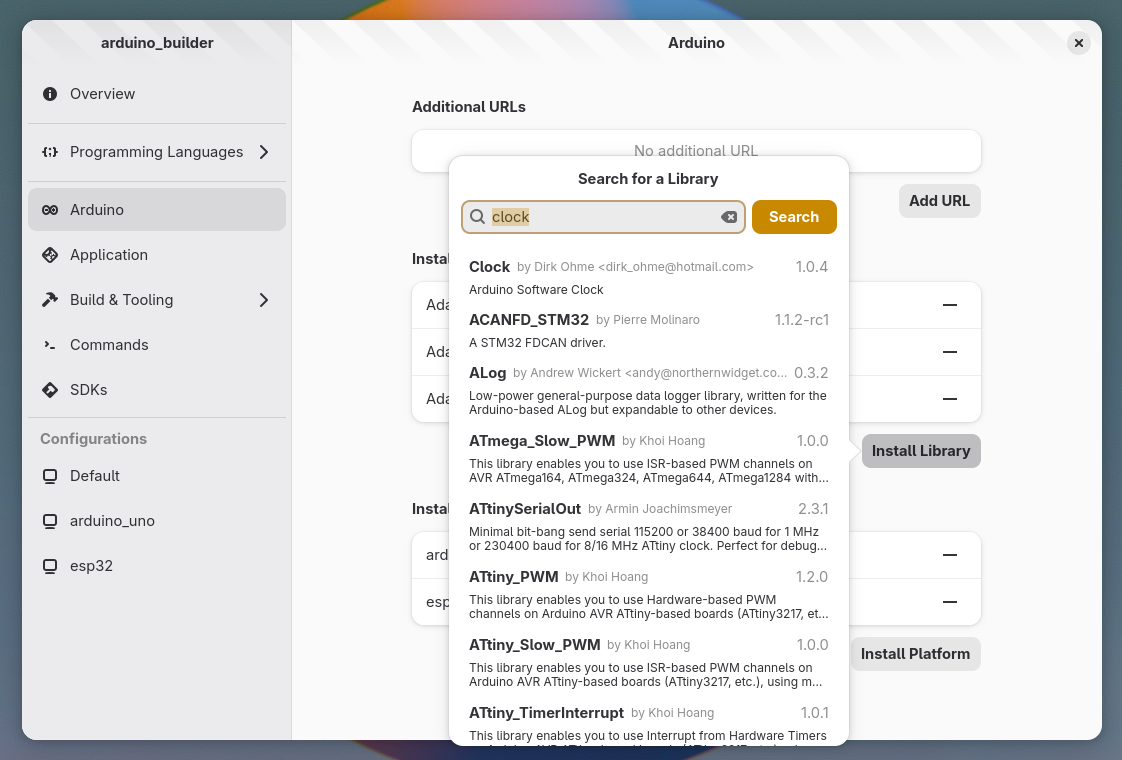
Task: Click the Arduino infinity icon in sidebar
Action: click(x=49, y=210)
